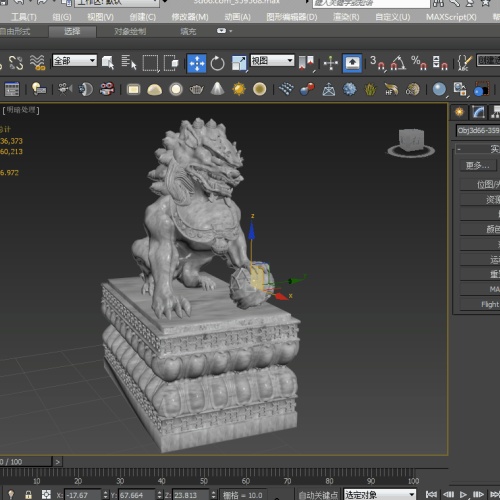Choose the rectangular selection region tool

pos(150,63)
